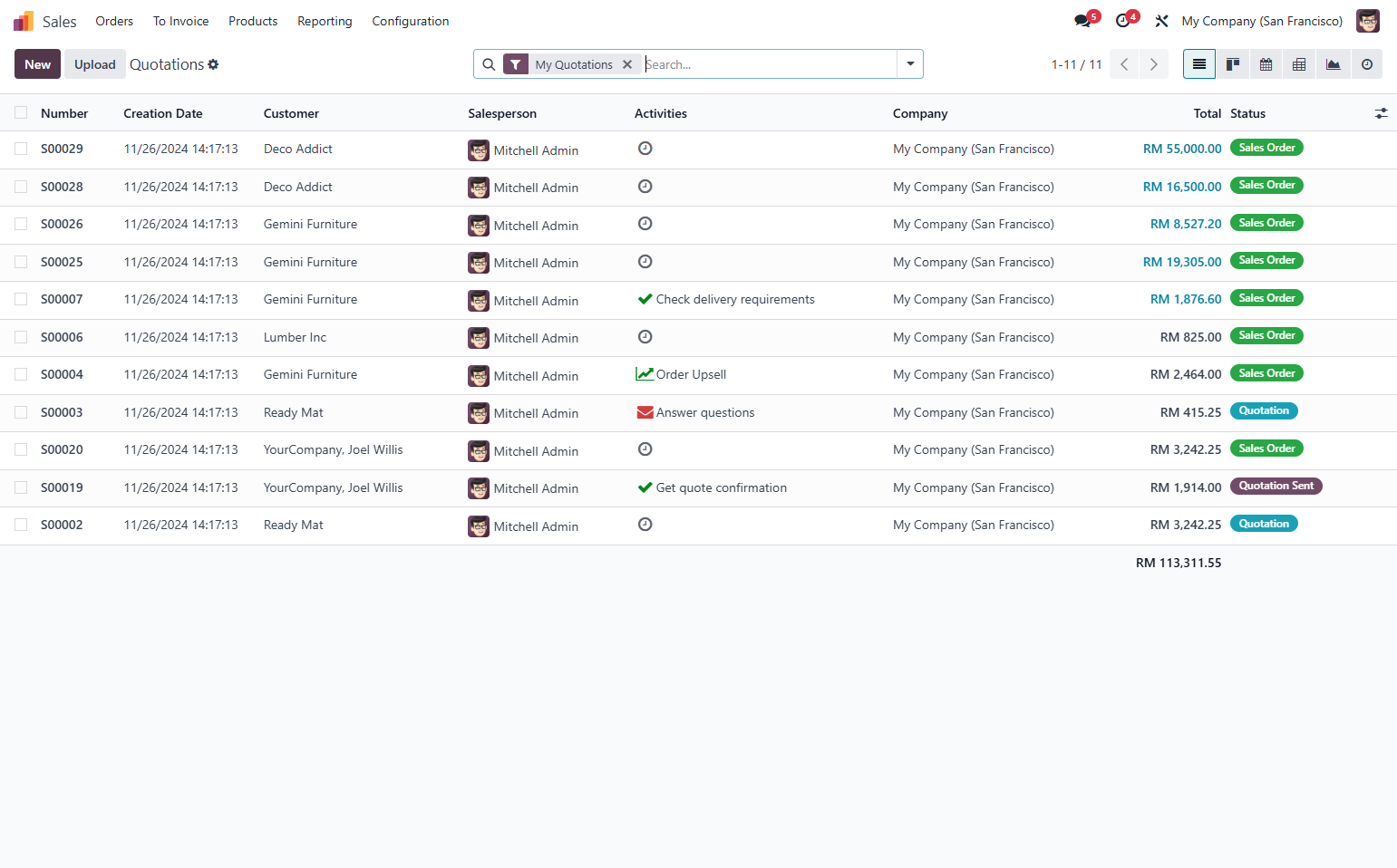Sort by the Total column header
Viewport: 1397px width, 868px height.
click(x=1207, y=113)
